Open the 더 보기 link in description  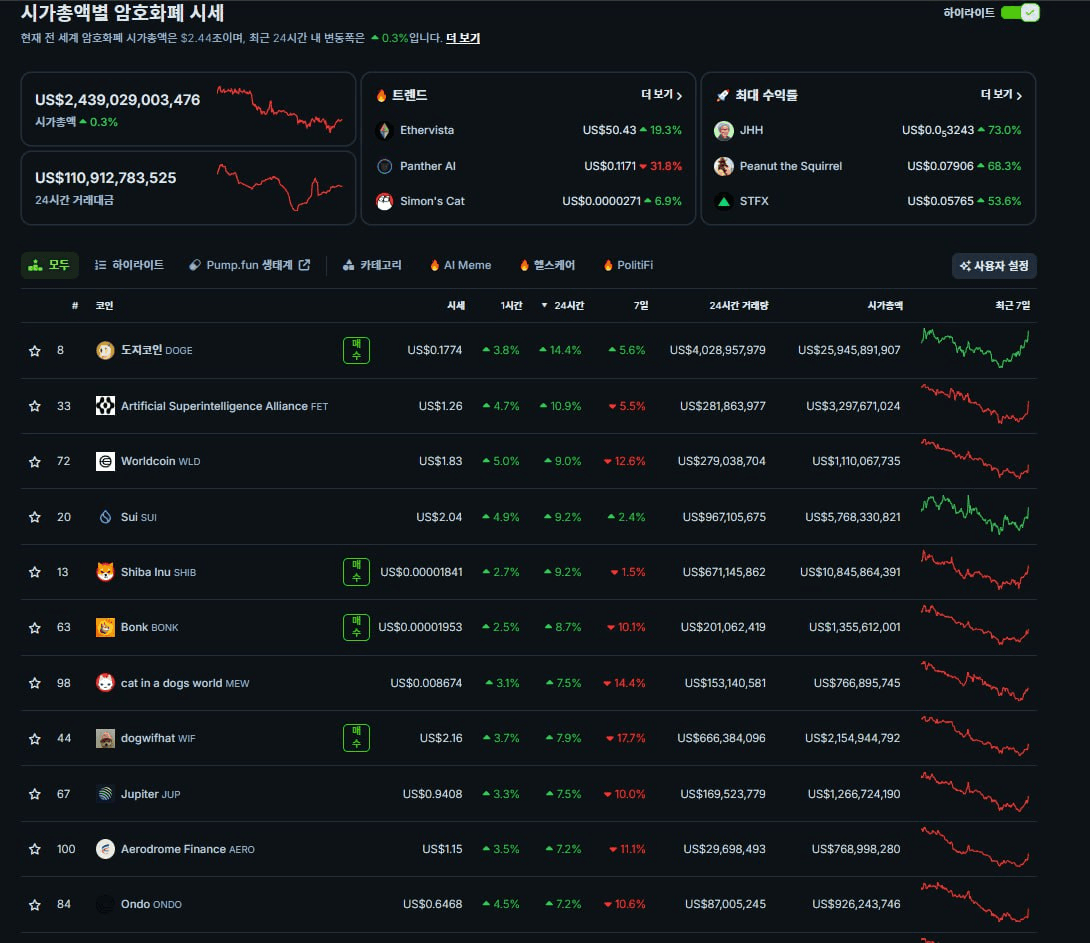(462, 38)
